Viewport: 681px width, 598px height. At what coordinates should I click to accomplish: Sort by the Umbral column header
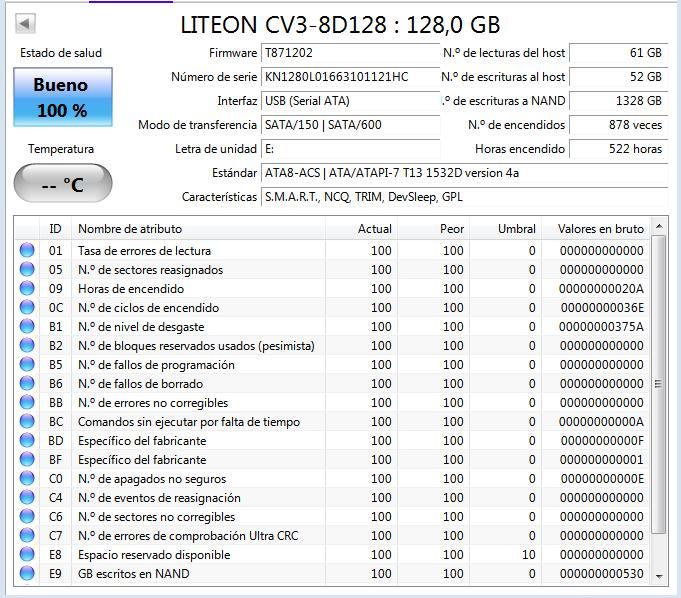tap(505, 228)
